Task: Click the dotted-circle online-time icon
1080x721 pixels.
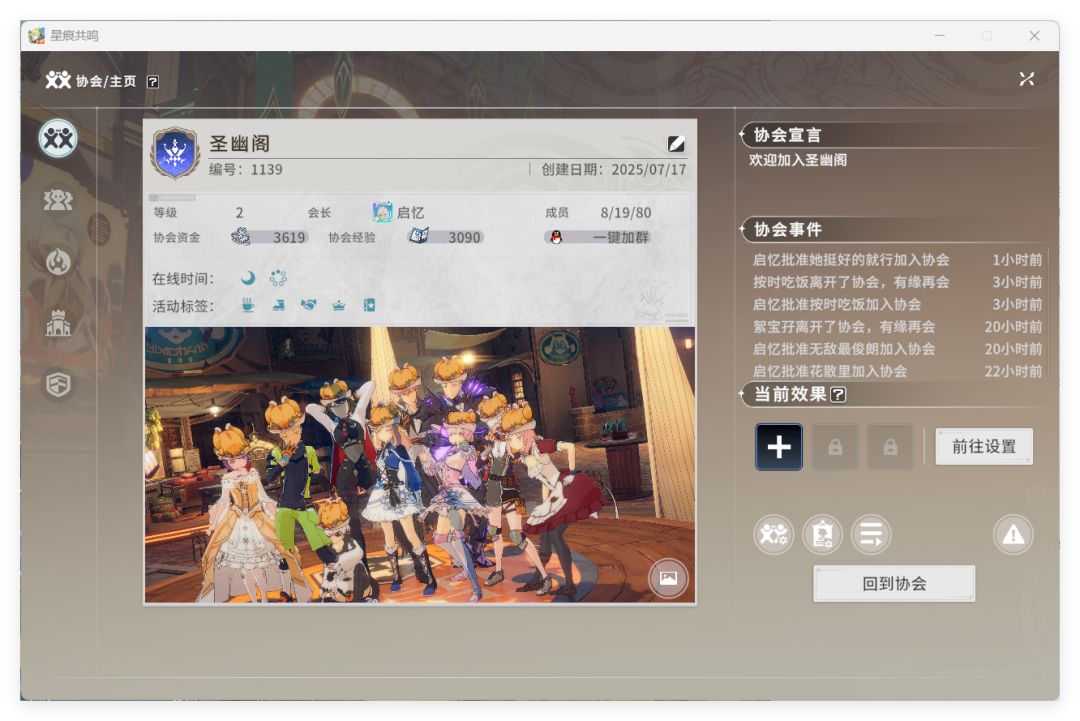Action: coord(278,278)
